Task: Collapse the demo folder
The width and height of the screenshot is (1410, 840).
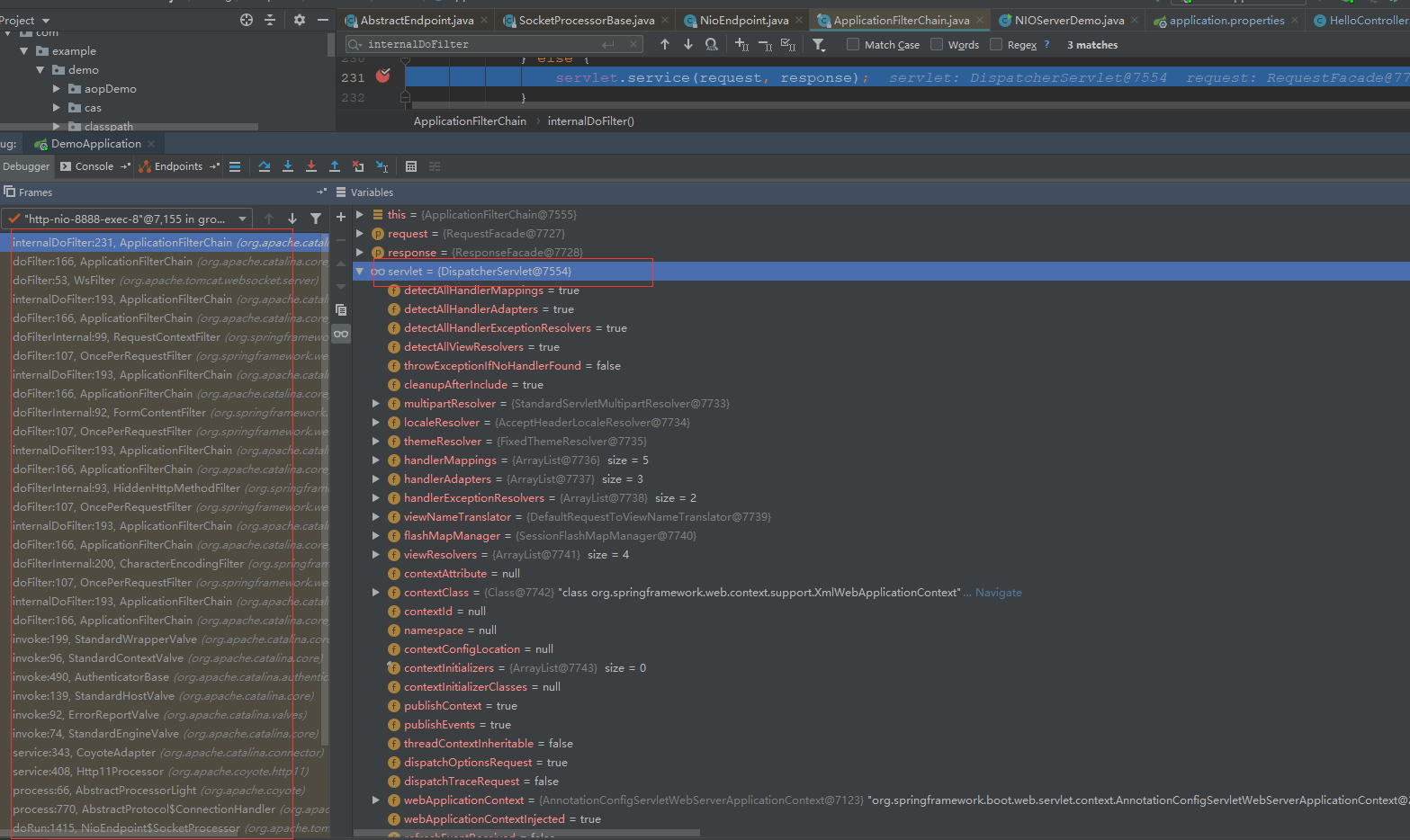Action: coord(40,69)
